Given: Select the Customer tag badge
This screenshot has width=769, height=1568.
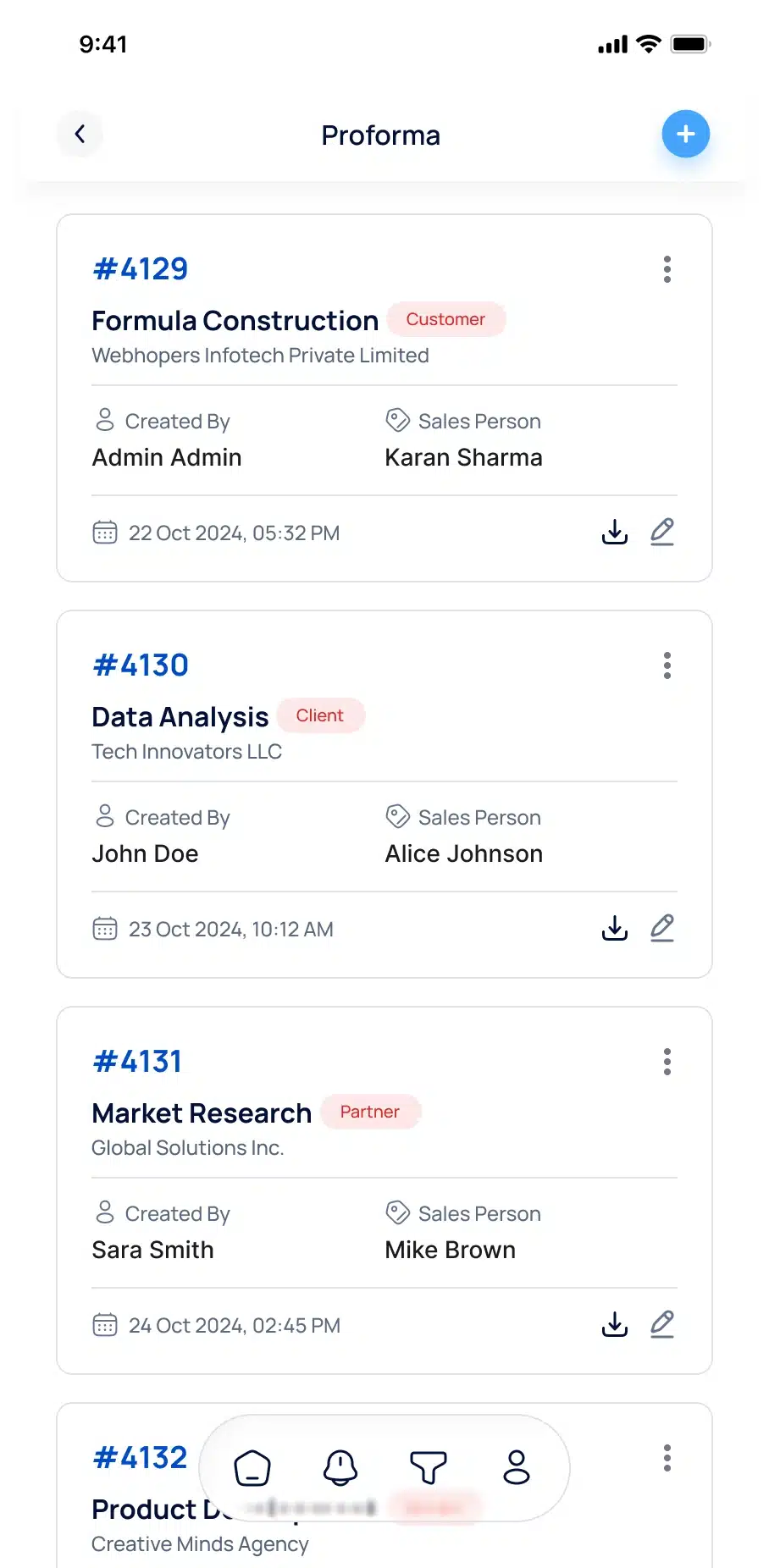Looking at the screenshot, I should [446, 319].
